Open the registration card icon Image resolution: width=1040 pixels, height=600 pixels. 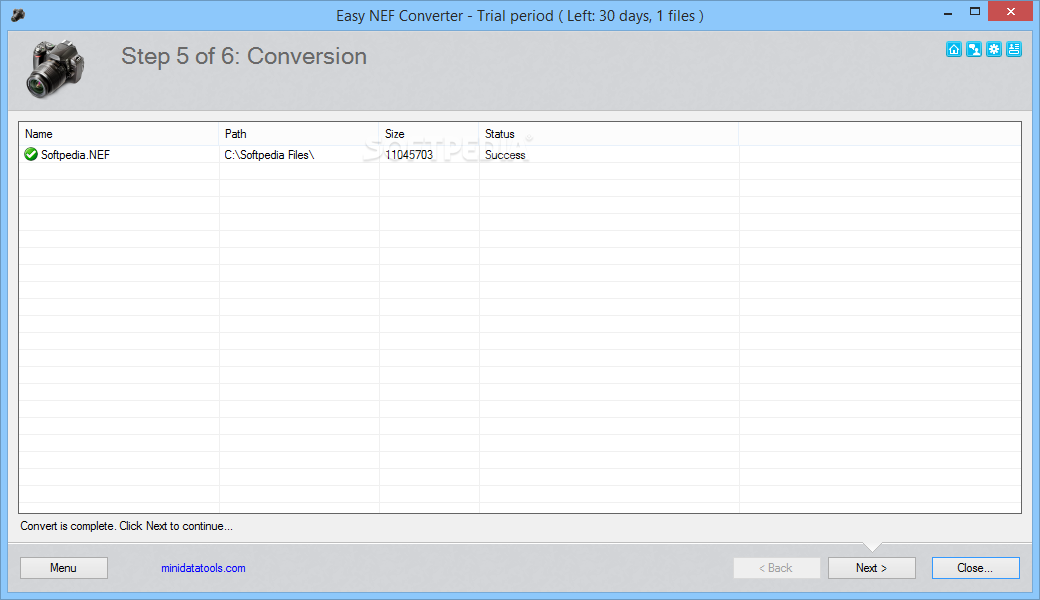tap(1013, 49)
